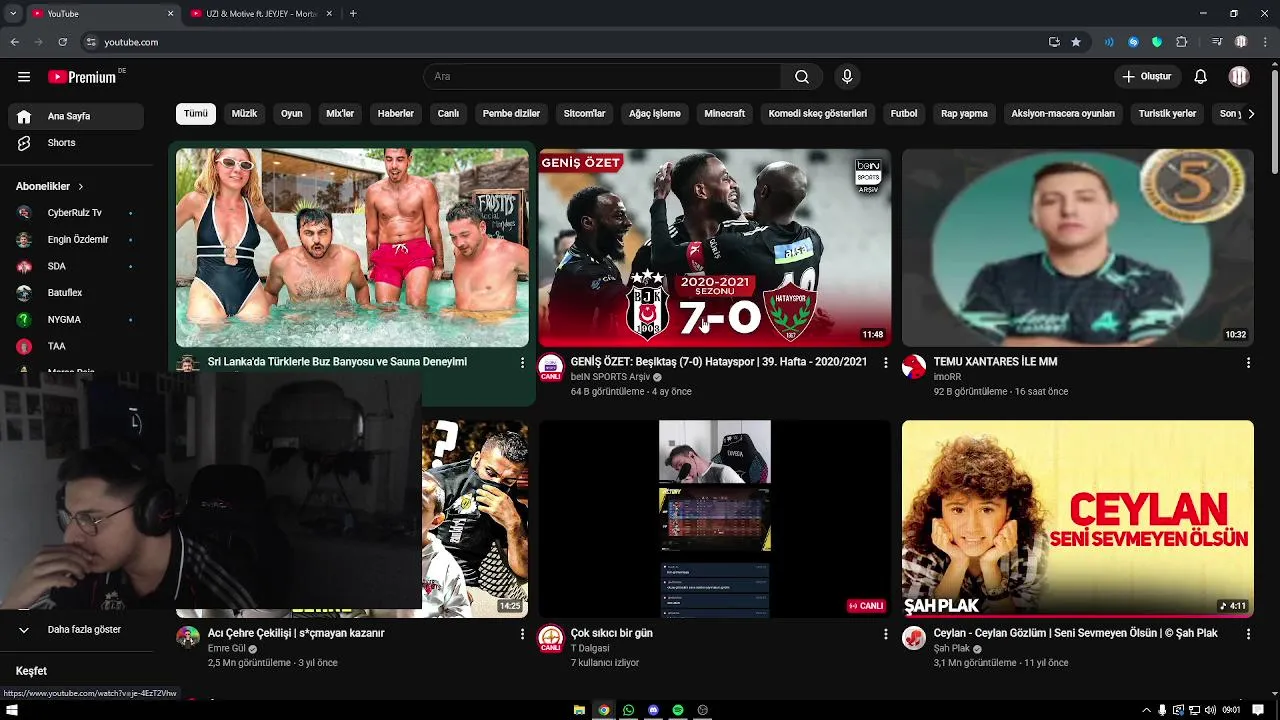Open the Sri Lanka ice bath video thumbnail
Screen dimensions: 1280x720
[352, 248]
